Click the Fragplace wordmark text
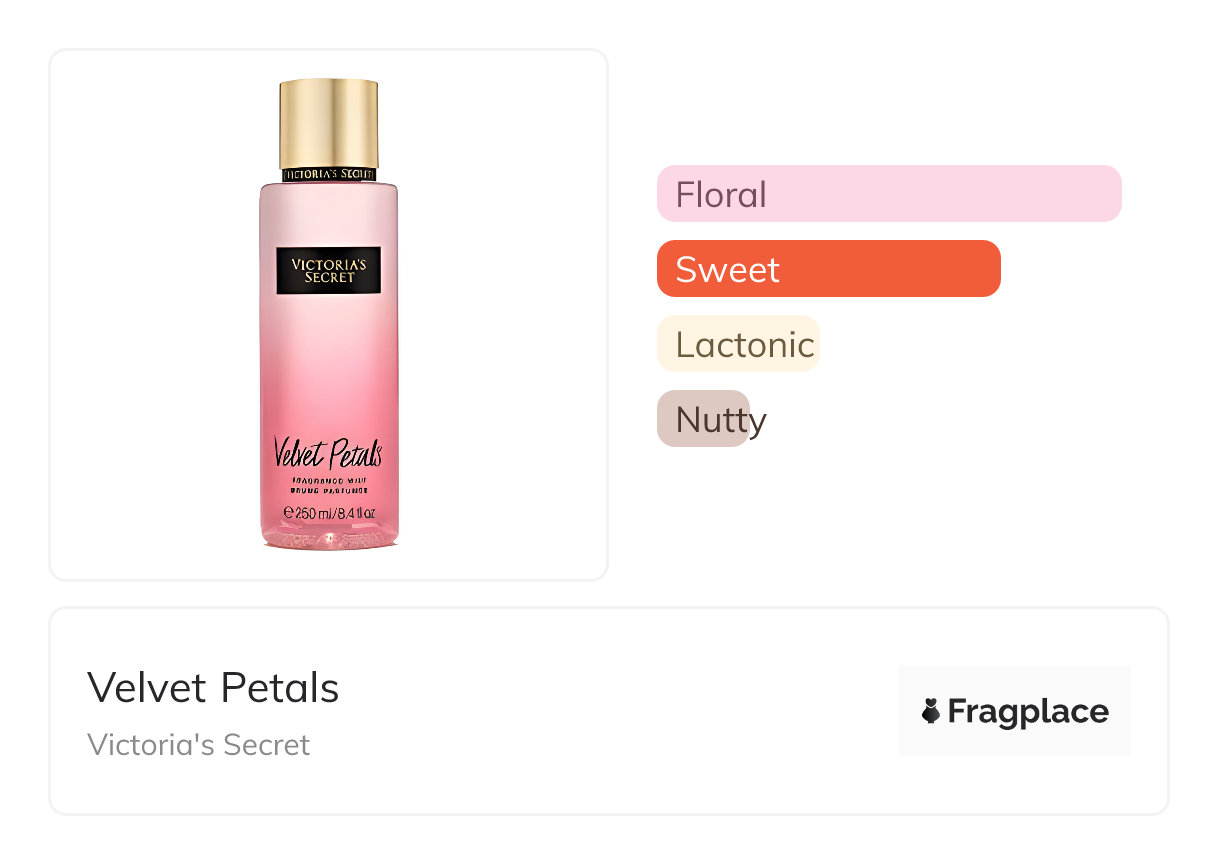Image resolution: width=1218 pixels, height=864 pixels. pyautogui.click(x=1027, y=711)
